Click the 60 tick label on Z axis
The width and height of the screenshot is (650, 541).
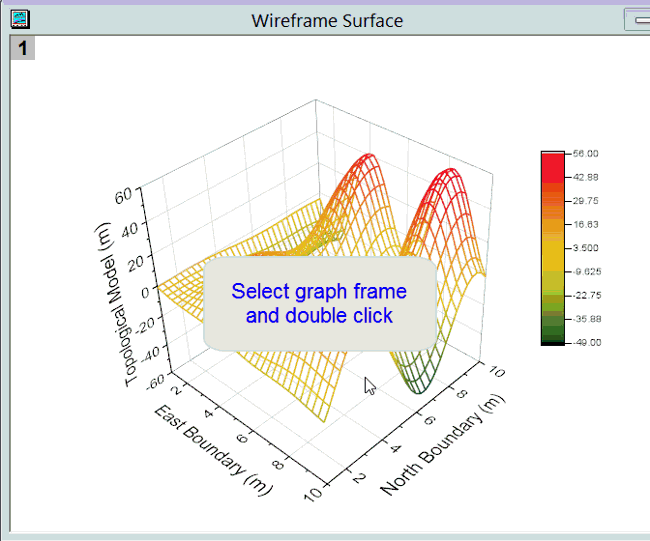[122, 197]
